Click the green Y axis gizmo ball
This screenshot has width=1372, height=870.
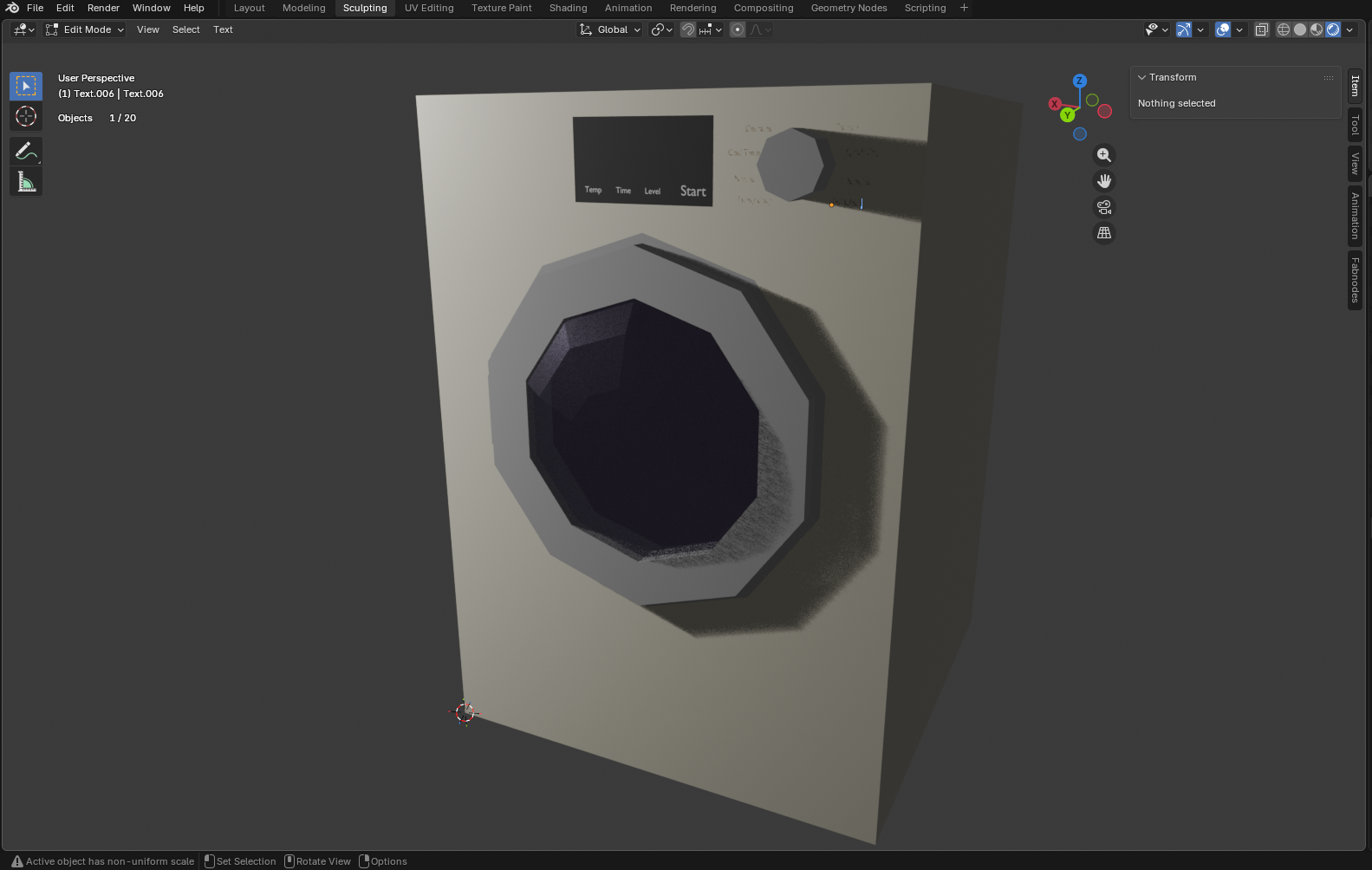pos(1068,114)
